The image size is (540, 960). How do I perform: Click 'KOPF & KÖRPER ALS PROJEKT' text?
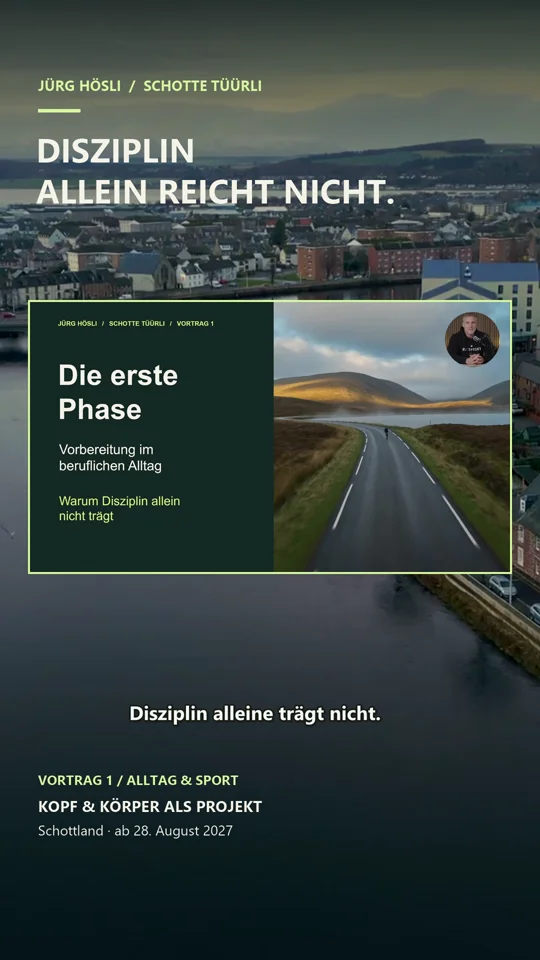(x=150, y=807)
